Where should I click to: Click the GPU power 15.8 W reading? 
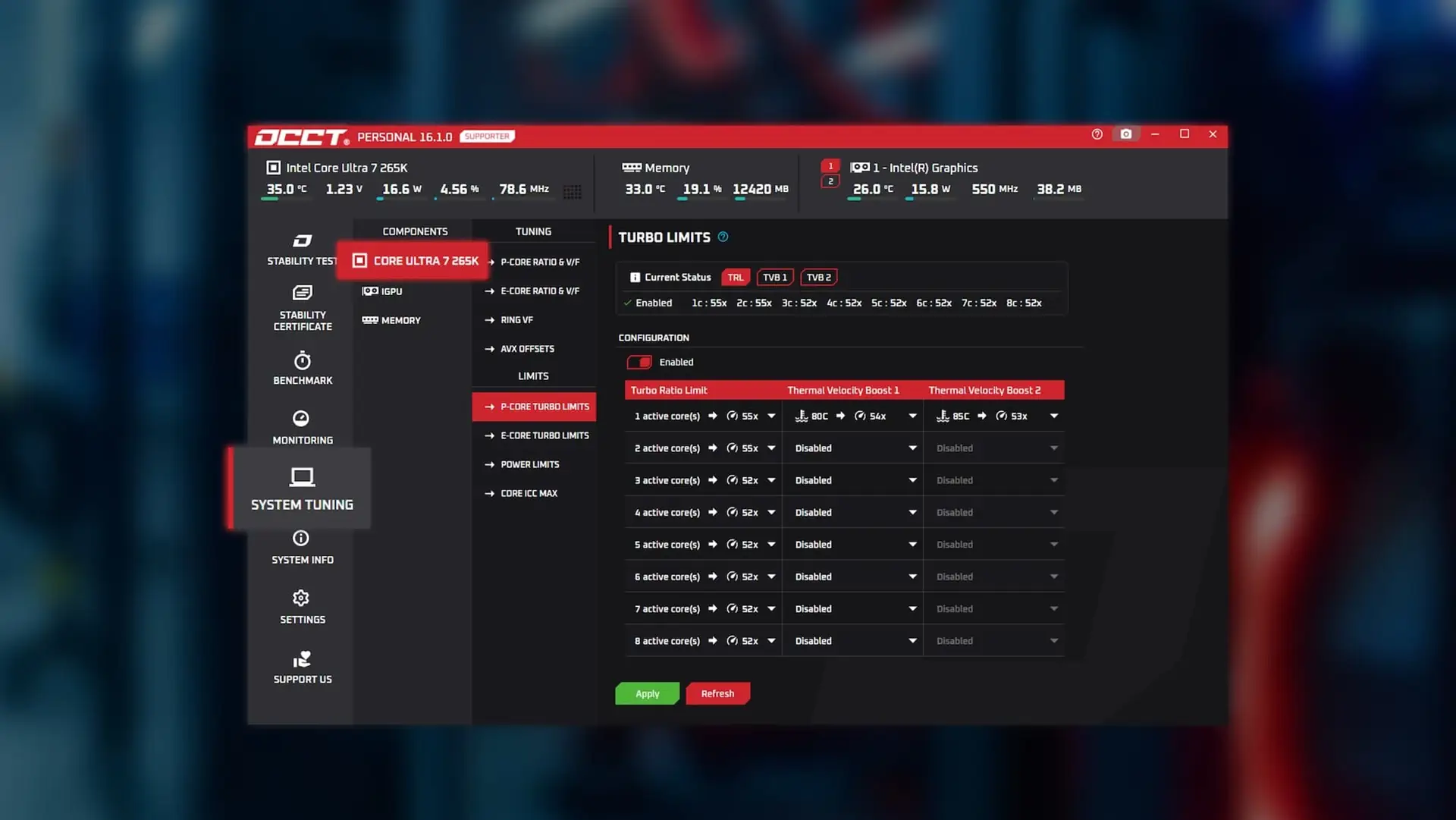pos(930,189)
